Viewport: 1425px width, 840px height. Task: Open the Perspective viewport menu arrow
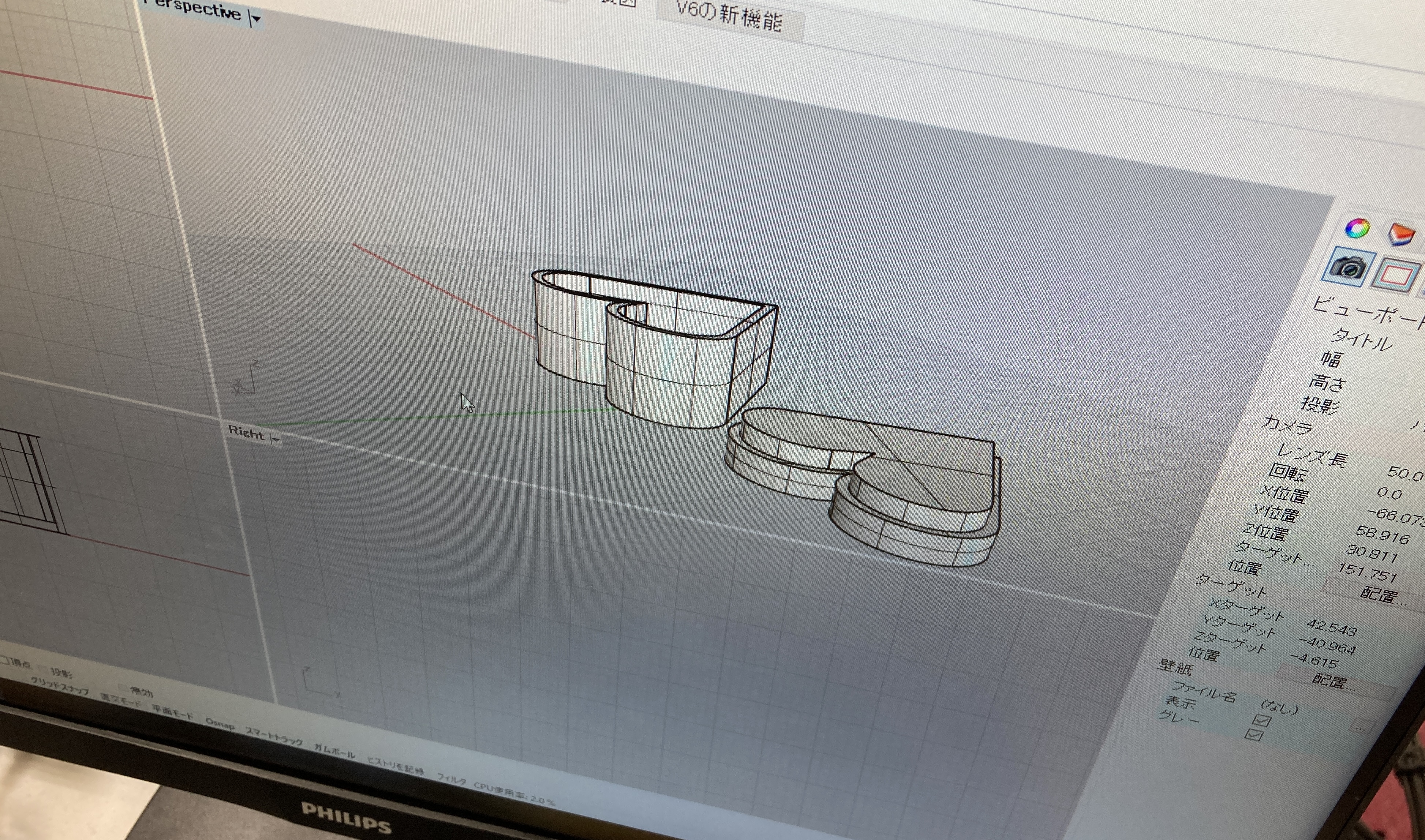256,19
